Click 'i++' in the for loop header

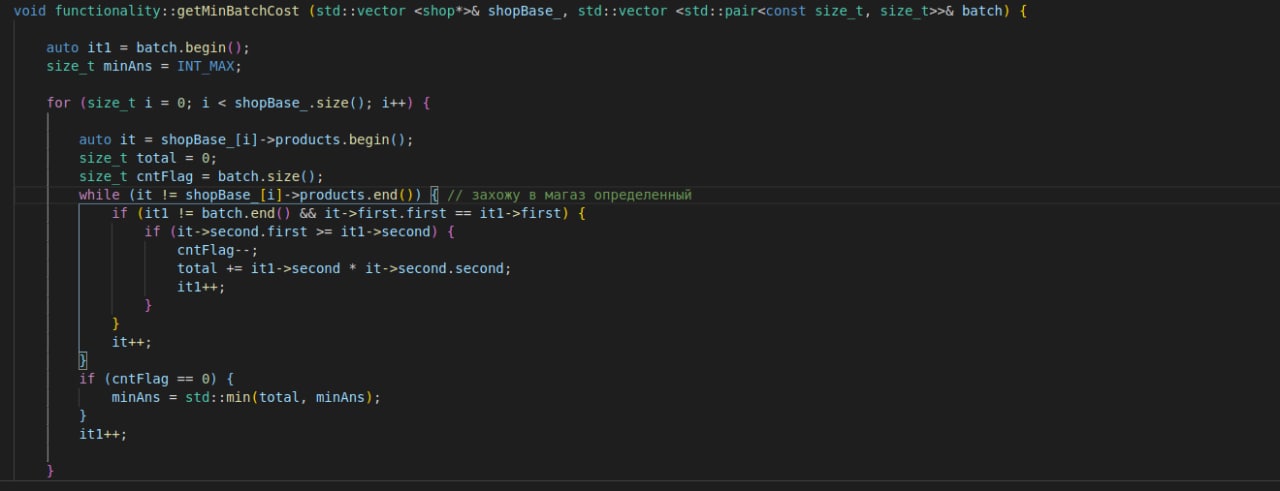(394, 103)
